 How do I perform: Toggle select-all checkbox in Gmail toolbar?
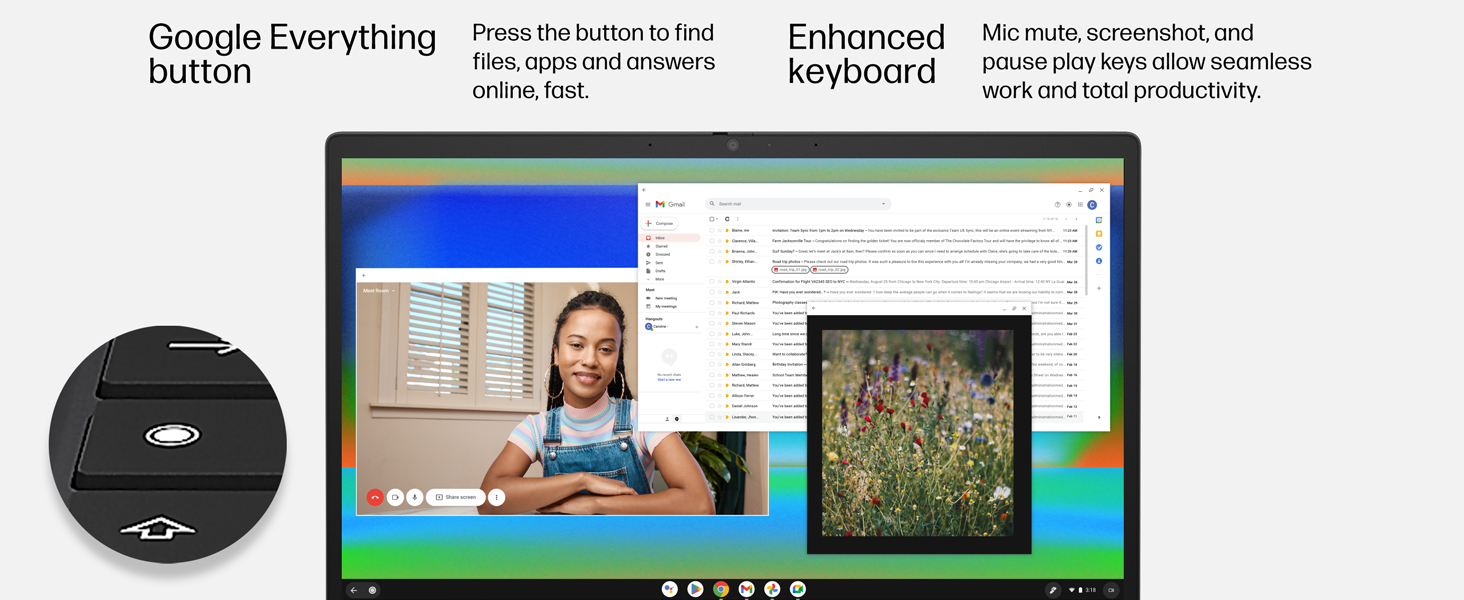click(713, 219)
